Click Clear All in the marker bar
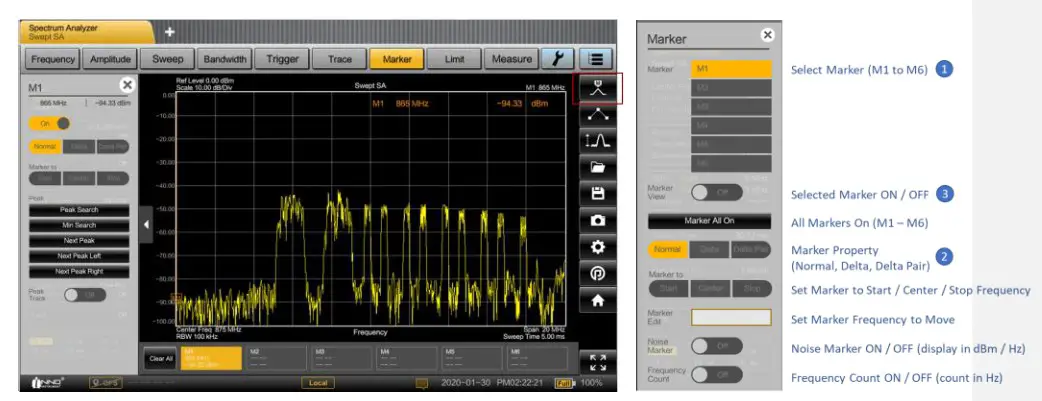1042x401 pixels. point(161,359)
